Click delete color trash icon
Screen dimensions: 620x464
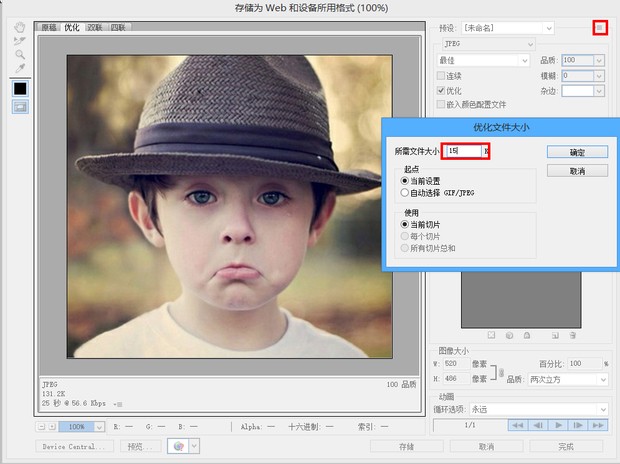pos(573,335)
